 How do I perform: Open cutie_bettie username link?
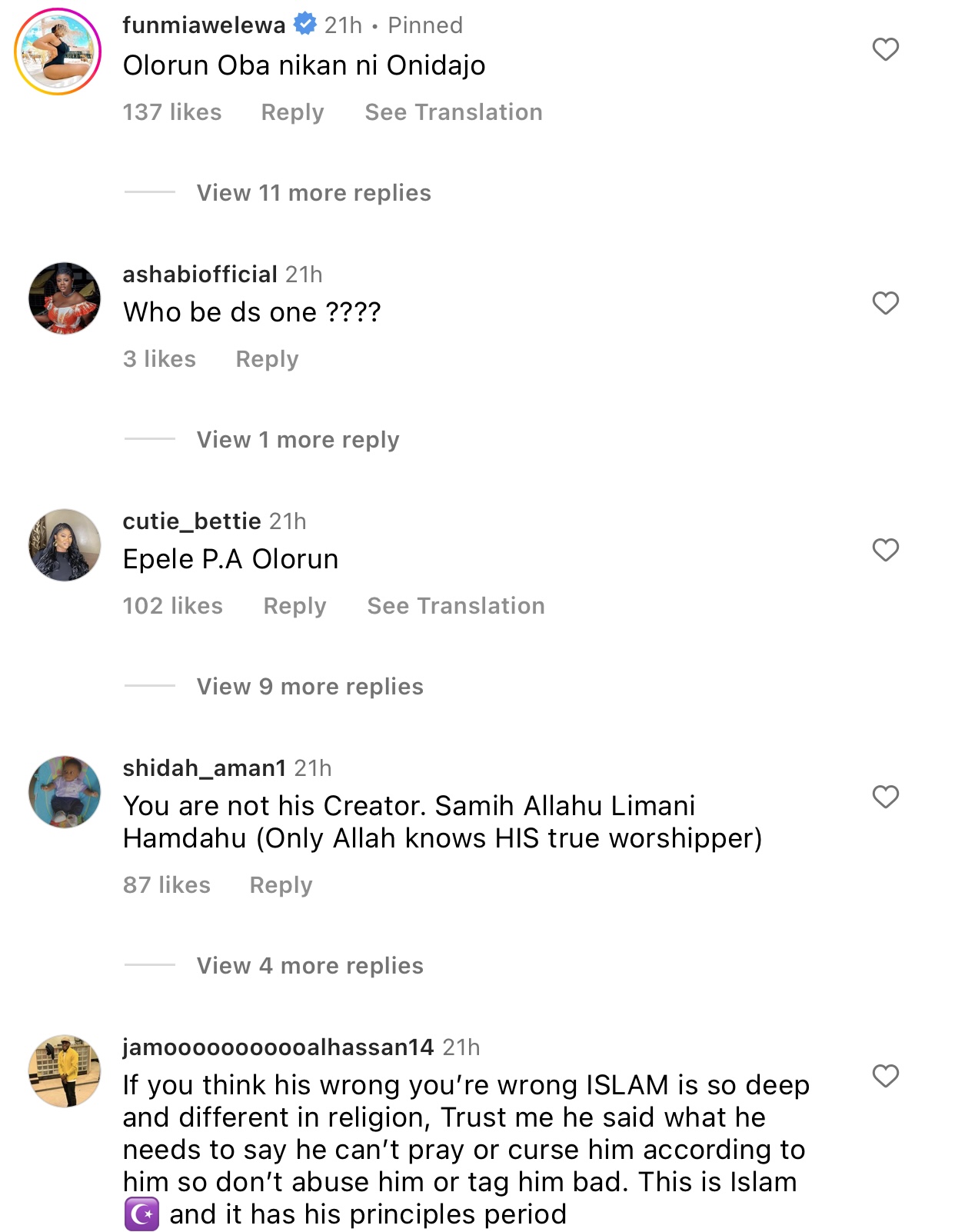[x=192, y=521]
